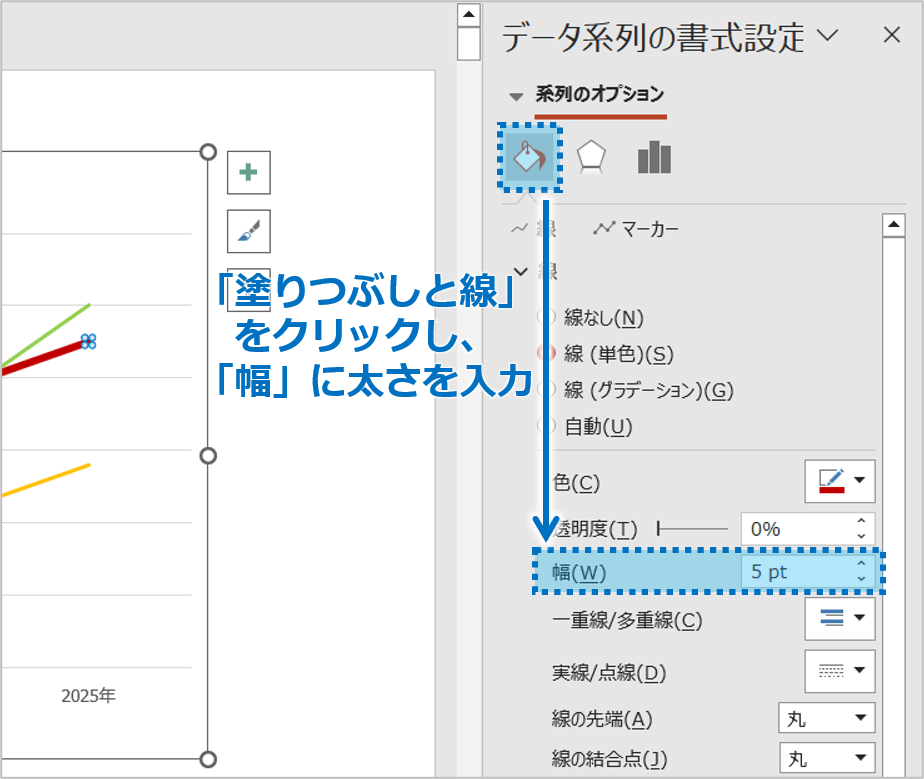
Task: Open the 色(C) dropdown arrow
Action: [x=860, y=480]
